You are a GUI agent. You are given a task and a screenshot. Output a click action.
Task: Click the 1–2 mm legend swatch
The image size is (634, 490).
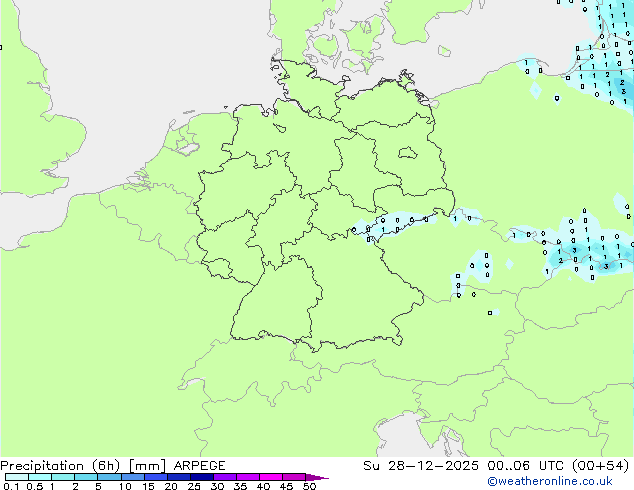[x=63, y=477]
